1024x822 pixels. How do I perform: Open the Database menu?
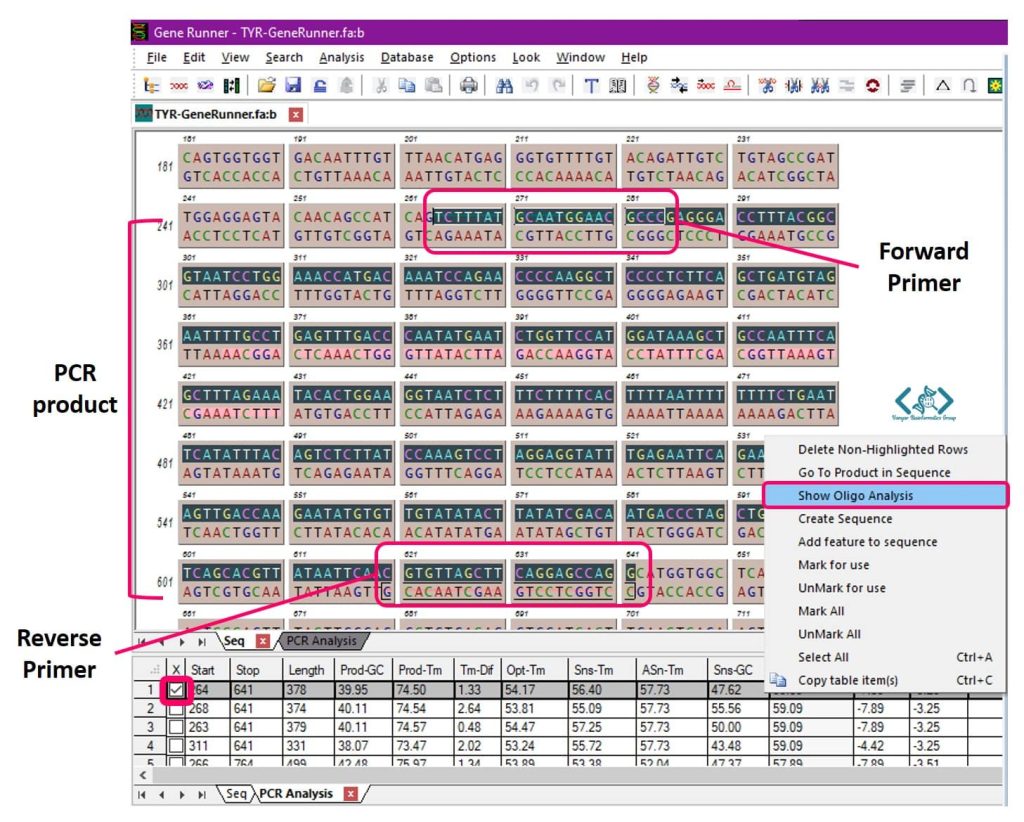(407, 57)
